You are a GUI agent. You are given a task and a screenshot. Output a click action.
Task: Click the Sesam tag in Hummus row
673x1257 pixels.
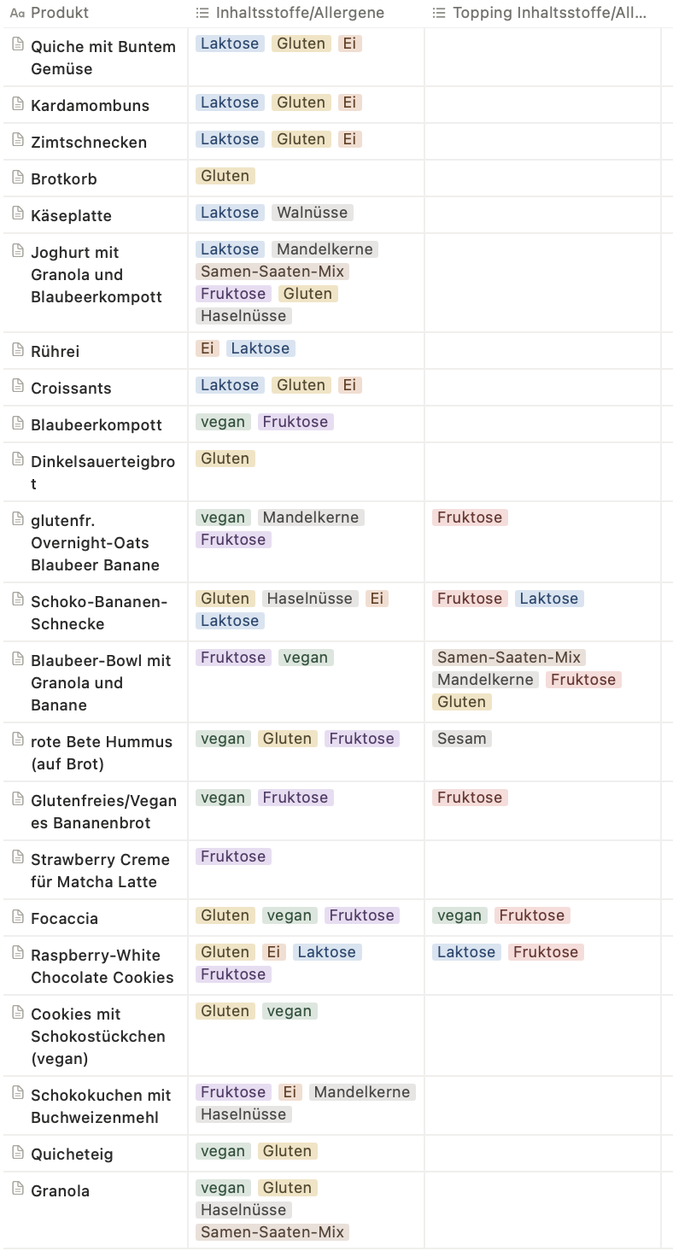point(461,738)
